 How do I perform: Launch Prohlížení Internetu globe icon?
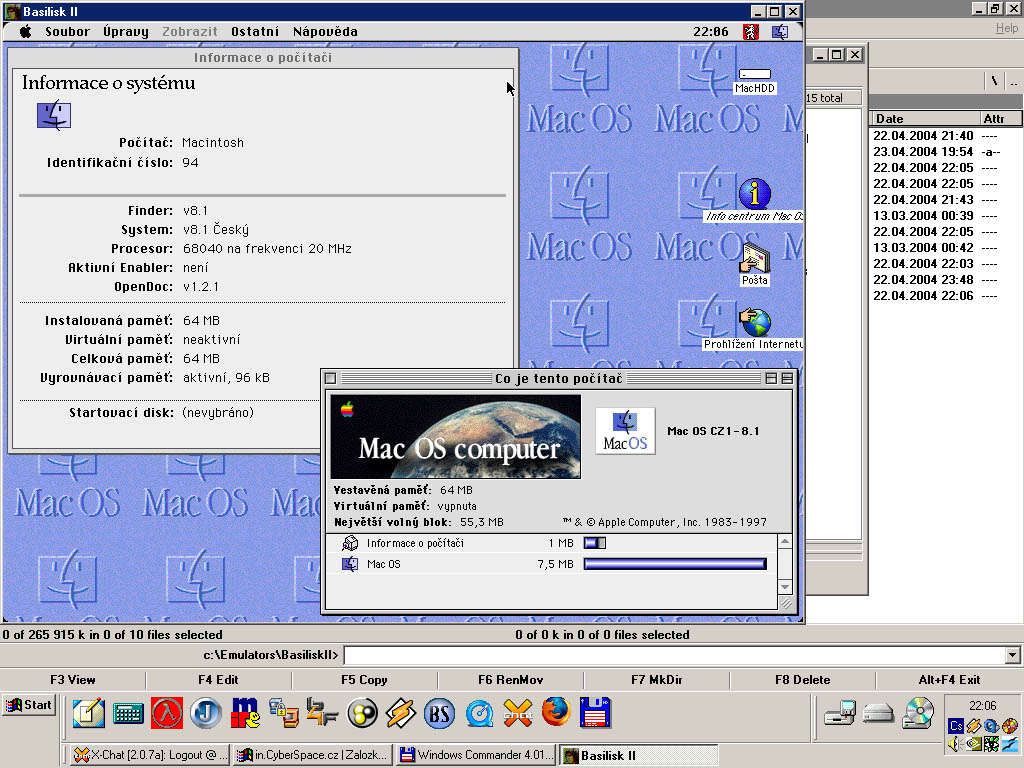755,323
